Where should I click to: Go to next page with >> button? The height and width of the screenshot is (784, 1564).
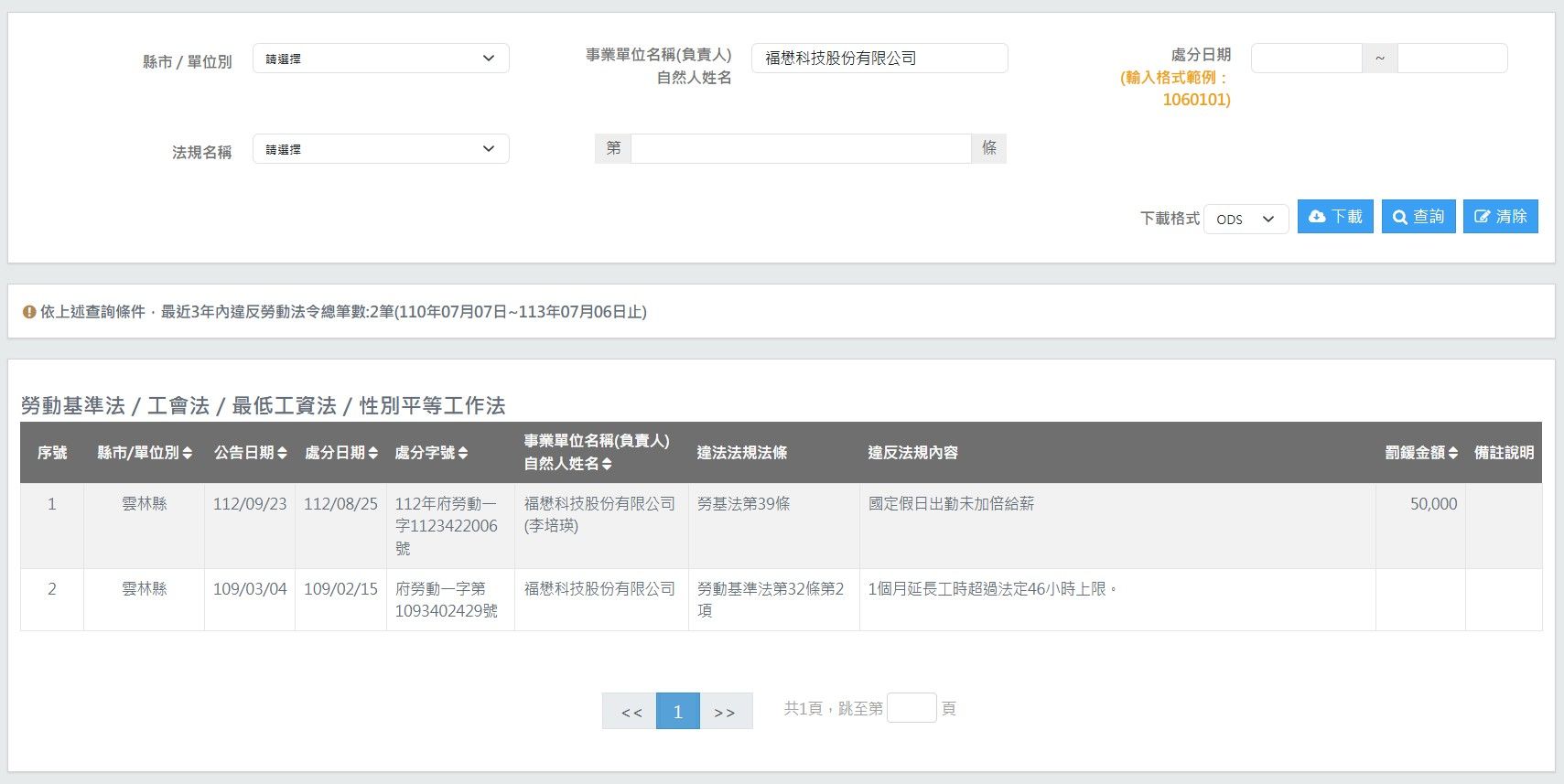pos(725,711)
